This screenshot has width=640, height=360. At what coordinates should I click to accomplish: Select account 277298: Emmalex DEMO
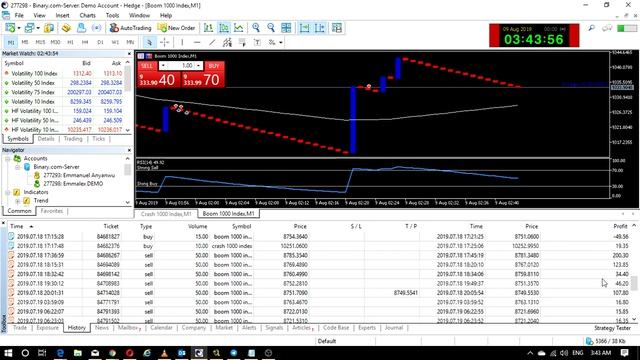pos(73,184)
